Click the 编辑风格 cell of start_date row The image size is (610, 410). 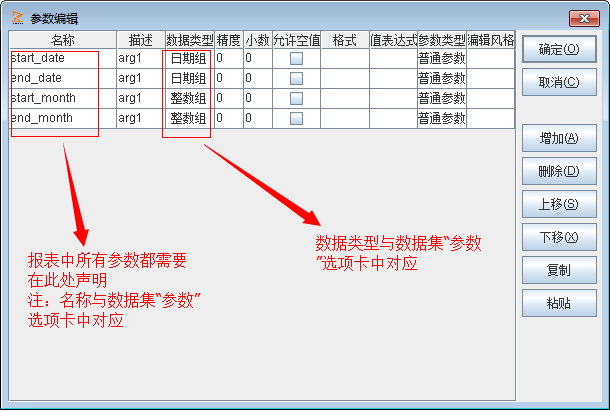point(491,58)
